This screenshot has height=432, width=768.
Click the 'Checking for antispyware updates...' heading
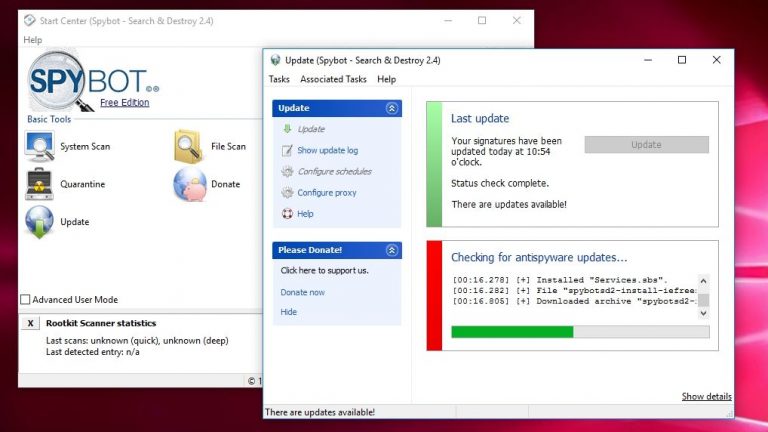tap(539, 258)
